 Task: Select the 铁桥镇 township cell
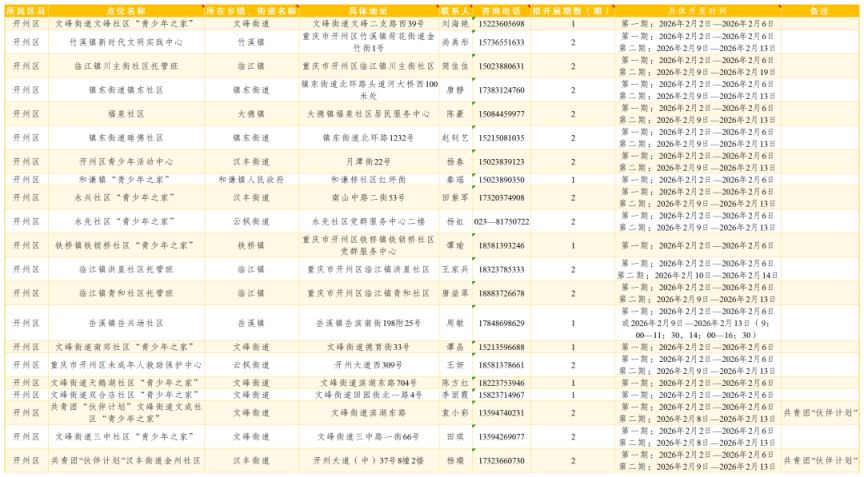[251, 246]
